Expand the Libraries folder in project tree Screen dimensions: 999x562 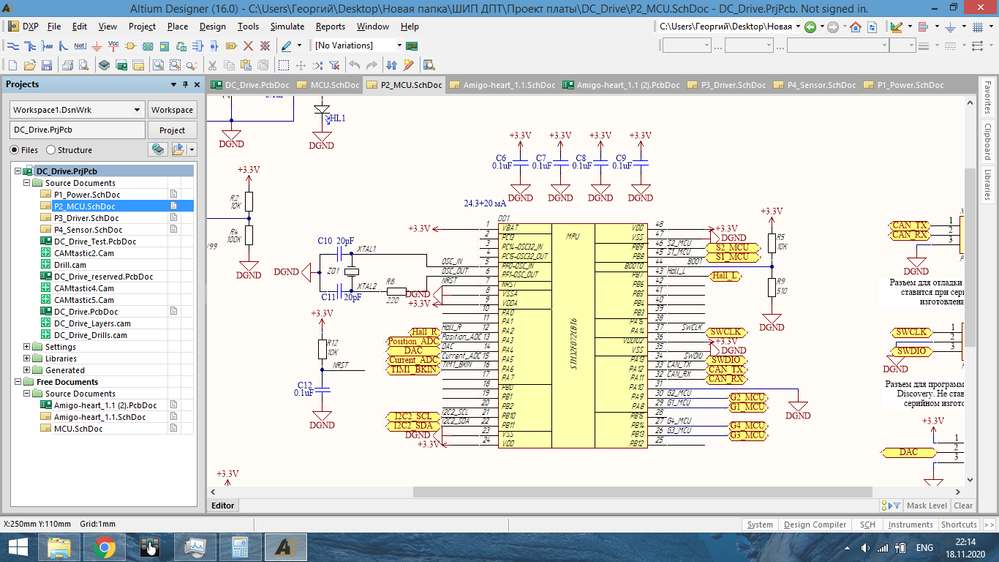pyautogui.click(x=27, y=358)
